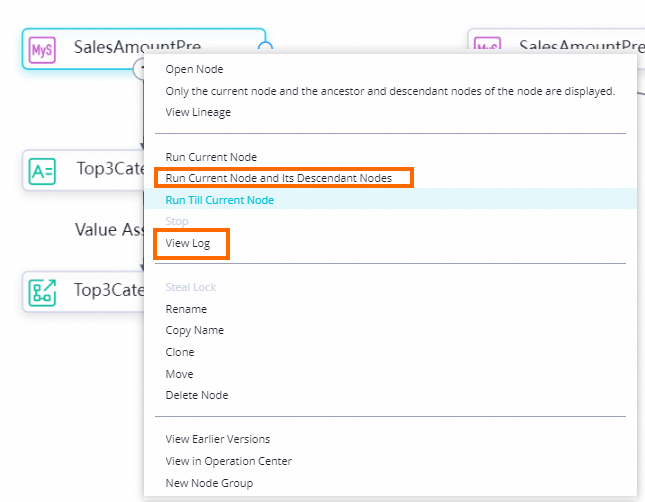Select Copy Name

pyautogui.click(x=195, y=330)
